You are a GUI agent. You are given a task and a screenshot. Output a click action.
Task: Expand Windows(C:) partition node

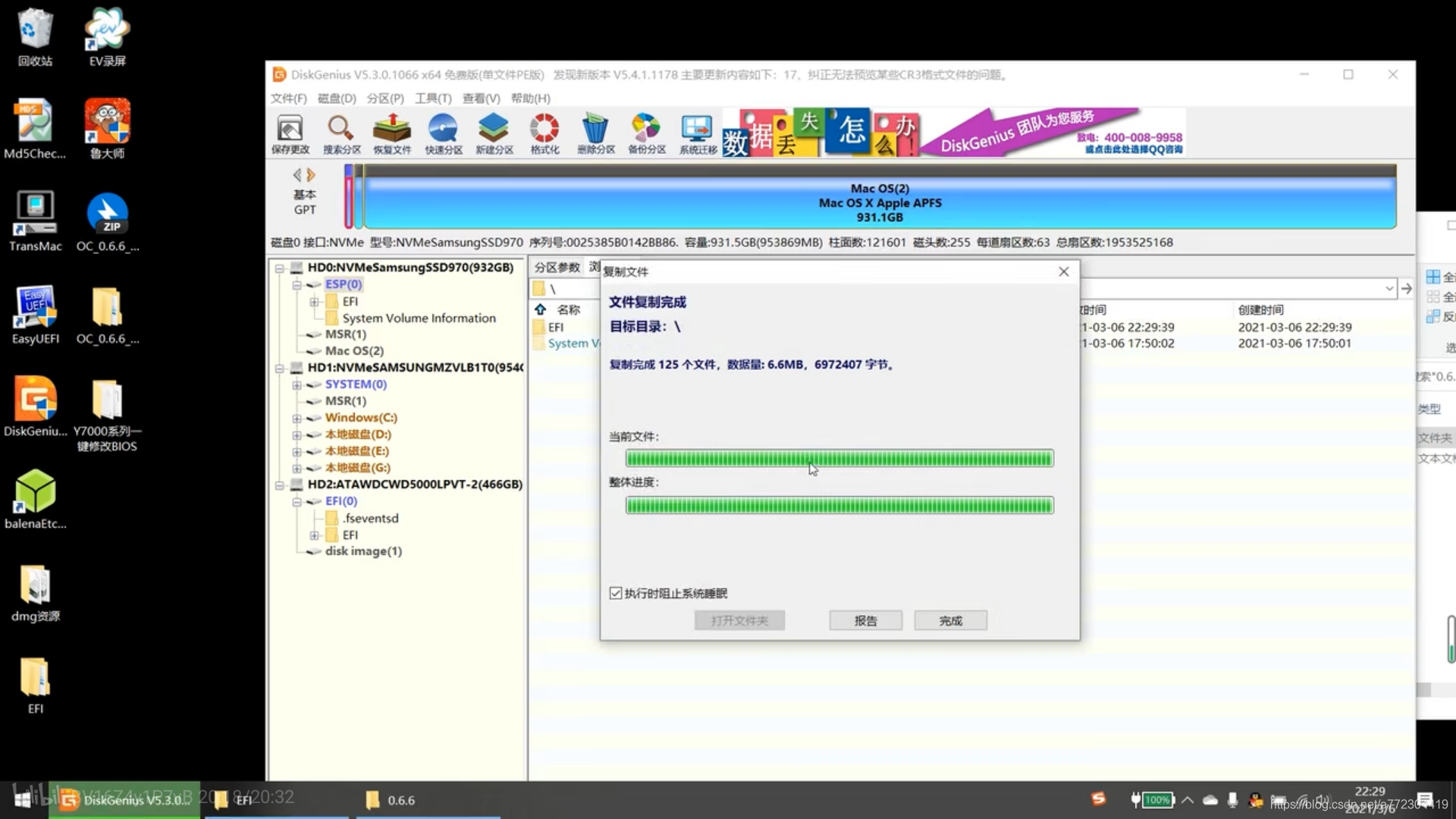tap(297, 418)
